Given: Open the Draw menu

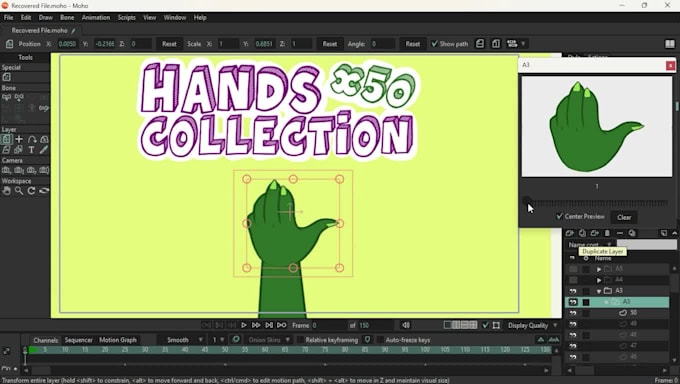Looking at the screenshot, I should tap(46, 17).
